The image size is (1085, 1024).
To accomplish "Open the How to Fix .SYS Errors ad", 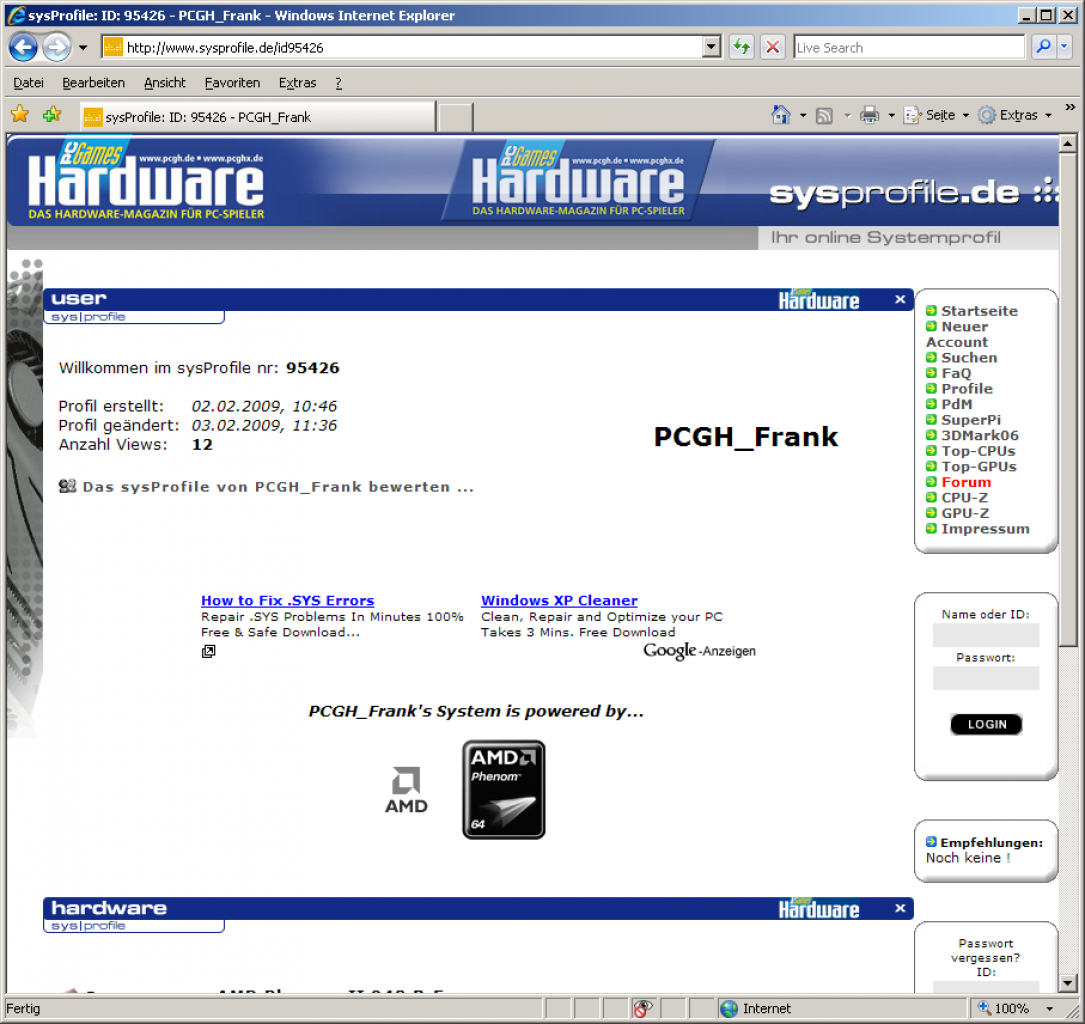I will tap(287, 601).
